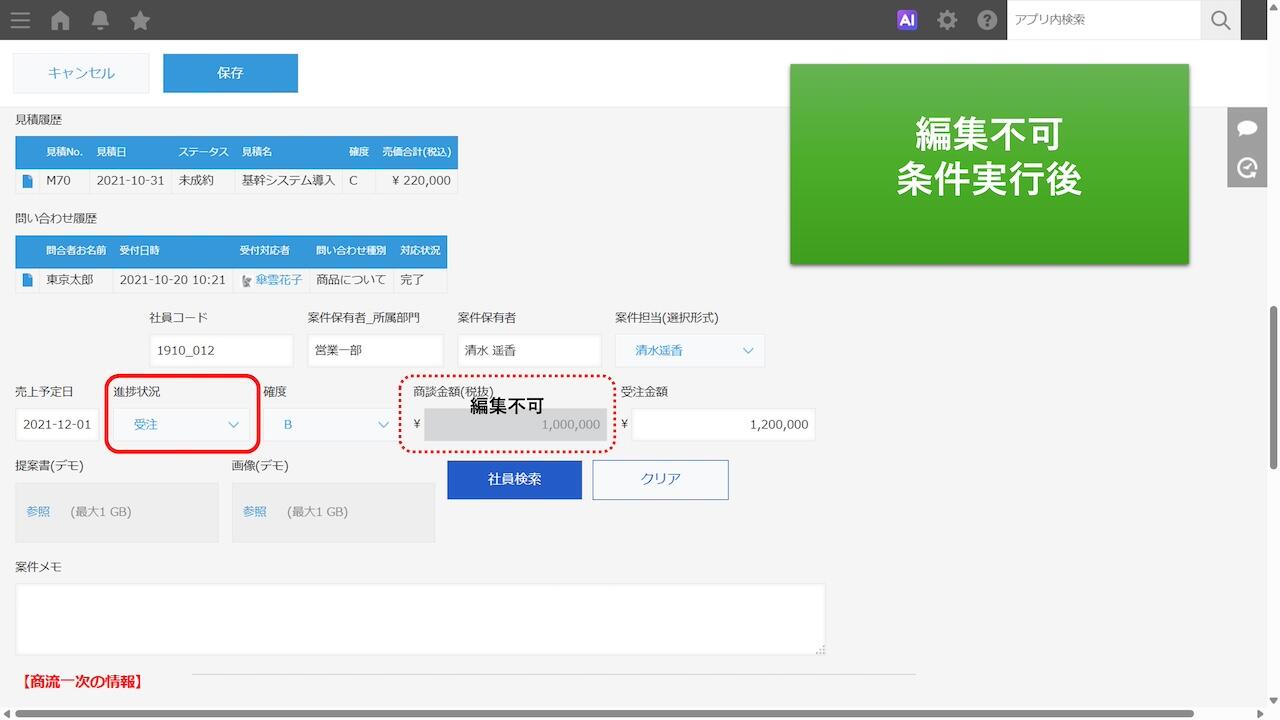The image size is (1280, 720).
Task: Click the search magnifier icon
Action: [x=1220, y=20]
